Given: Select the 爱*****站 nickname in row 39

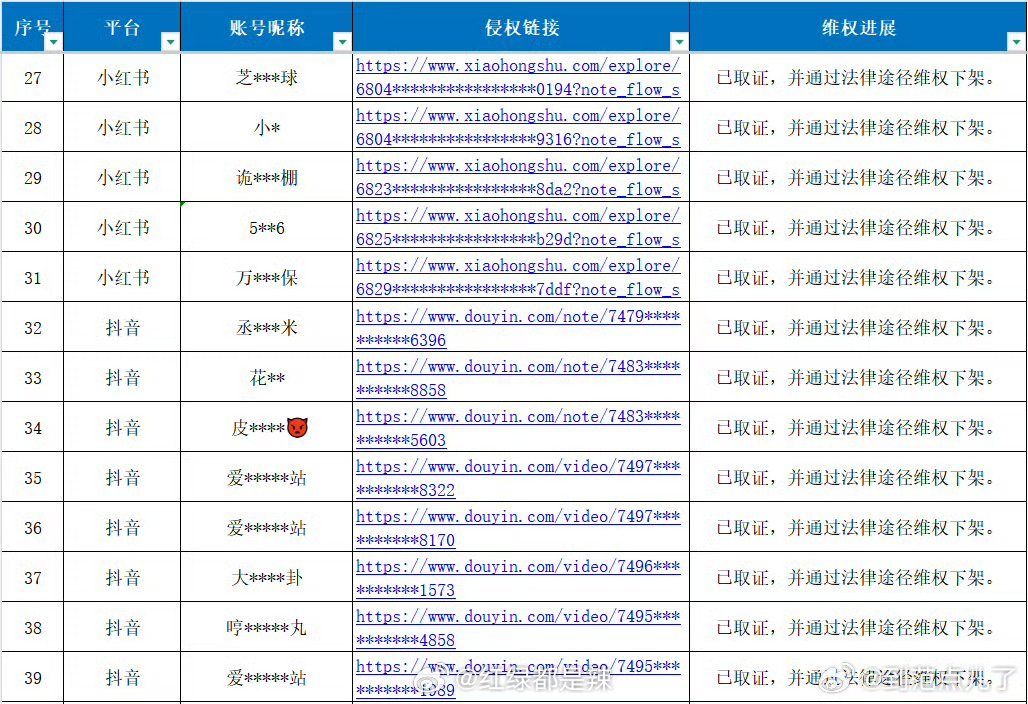Looking at the screenshot, I should pos(266,678).
